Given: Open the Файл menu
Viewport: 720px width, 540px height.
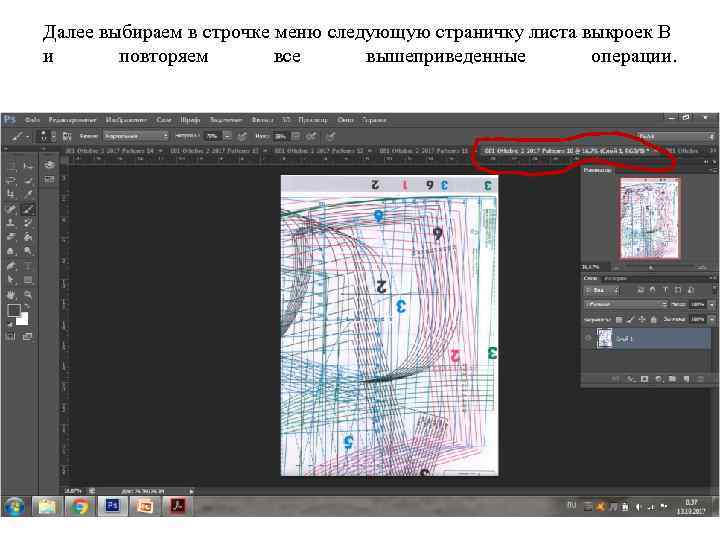Looking at the screenshot, I should (32, 120).
